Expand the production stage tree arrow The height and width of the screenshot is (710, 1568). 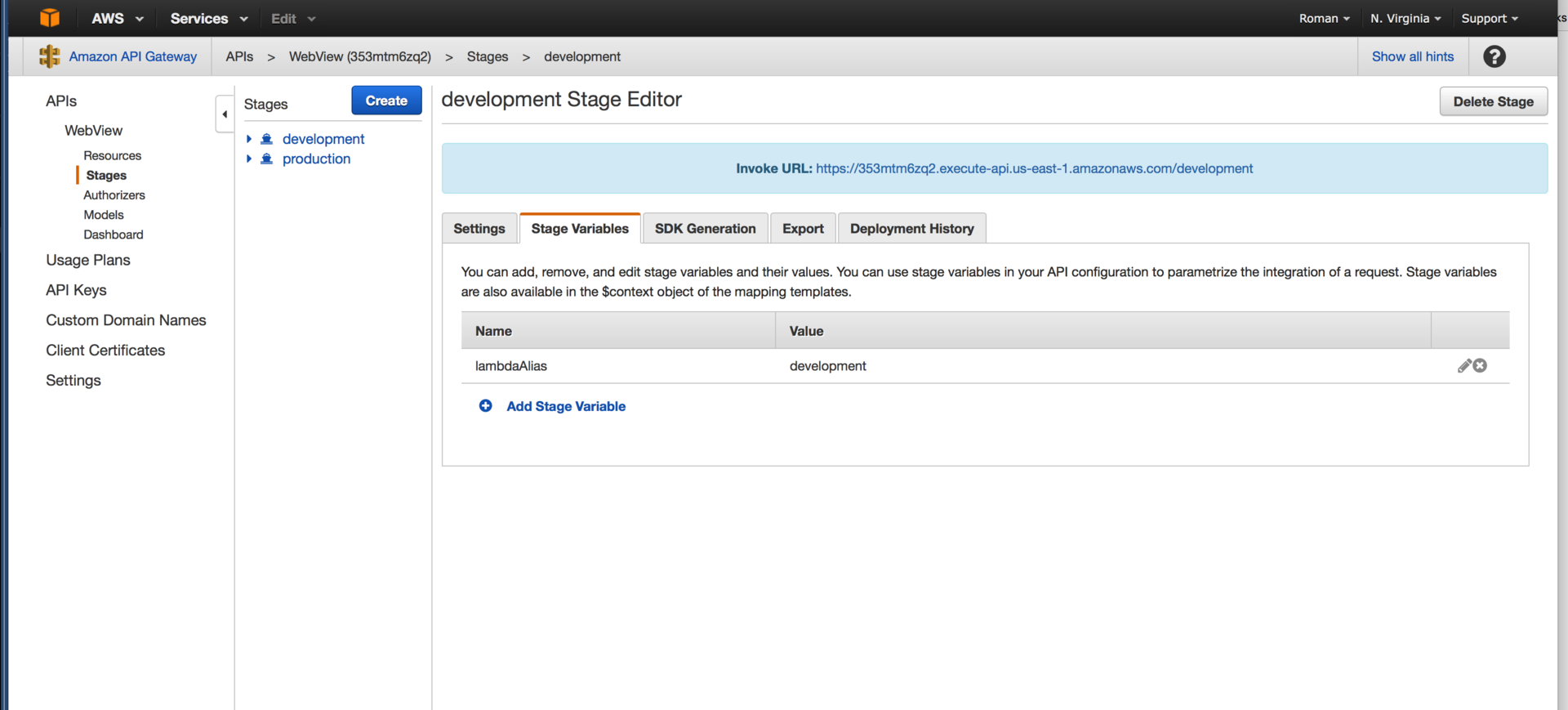pos(249,159)
